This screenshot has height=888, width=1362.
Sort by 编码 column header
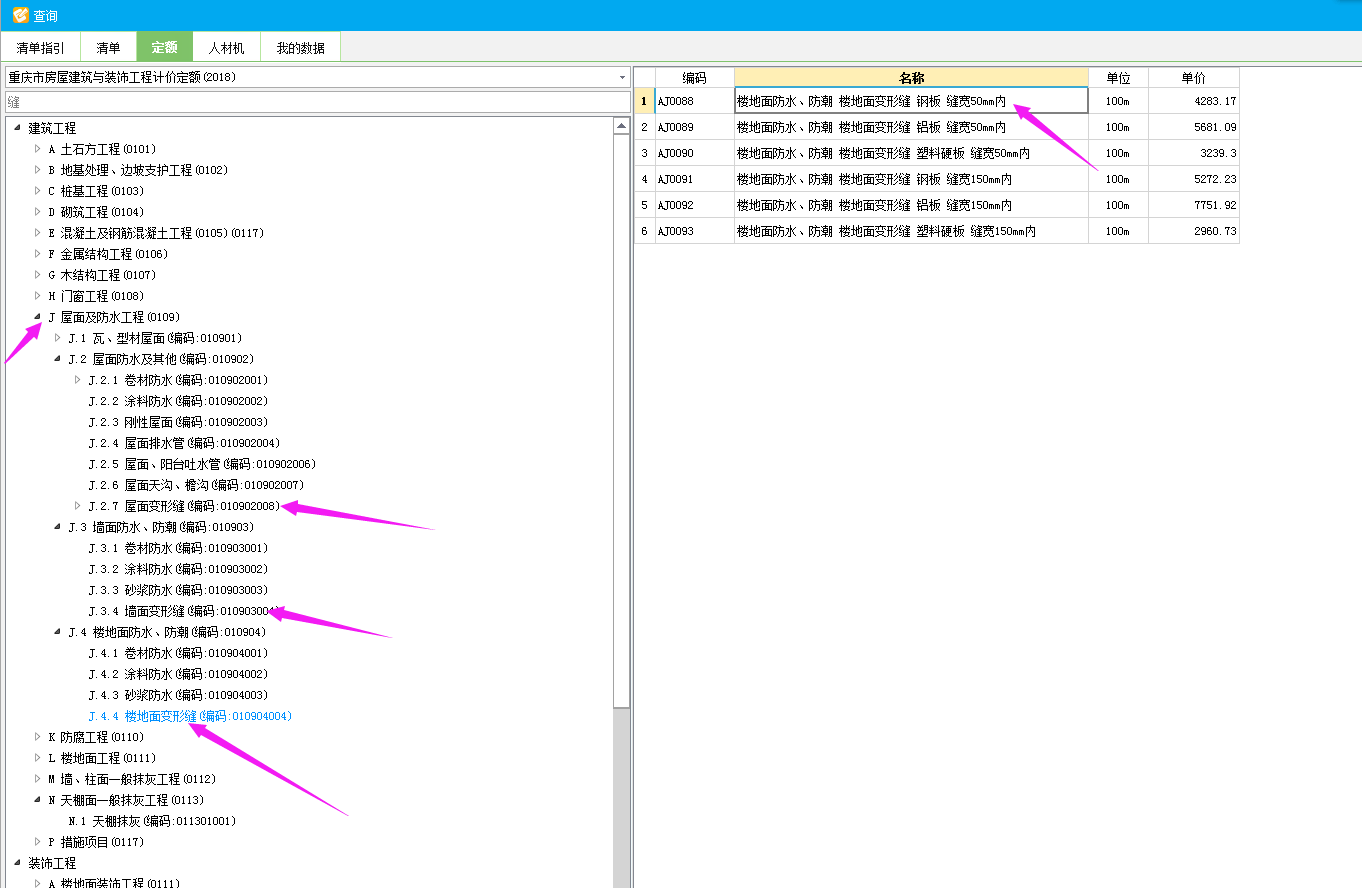click(x=694, y=77)
